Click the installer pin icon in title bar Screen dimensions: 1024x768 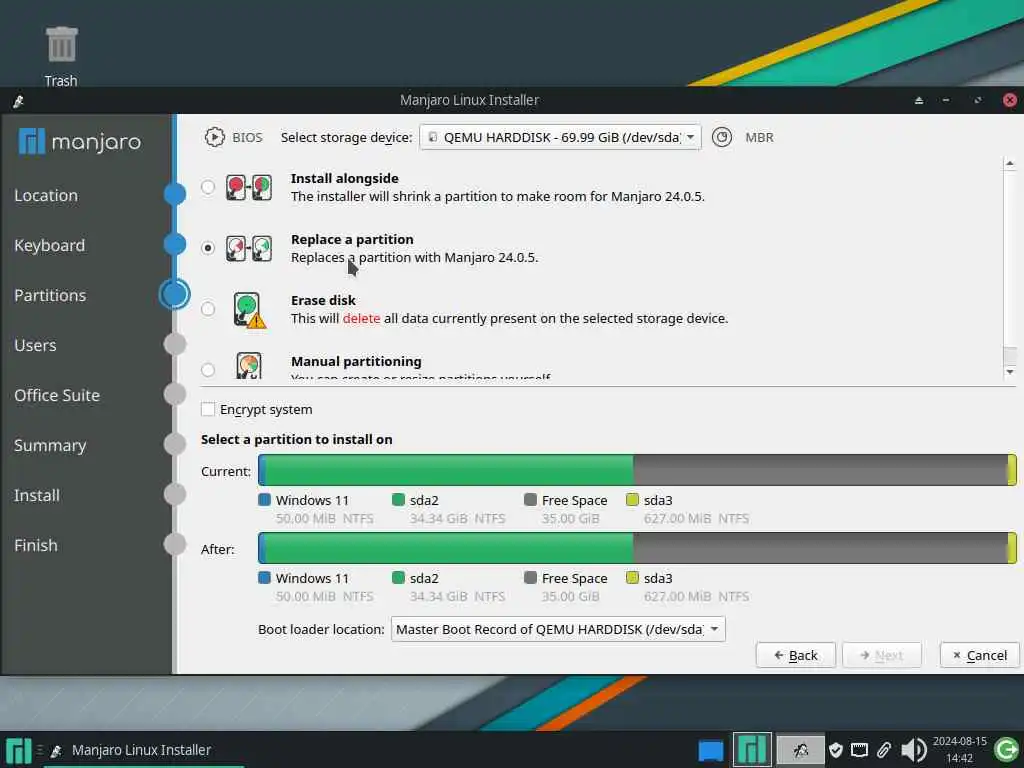tap(18, 101)
